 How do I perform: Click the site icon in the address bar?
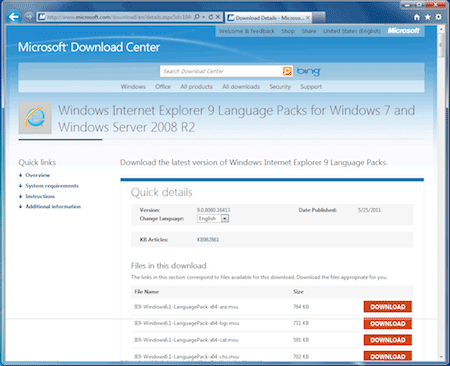click(41, 17)
